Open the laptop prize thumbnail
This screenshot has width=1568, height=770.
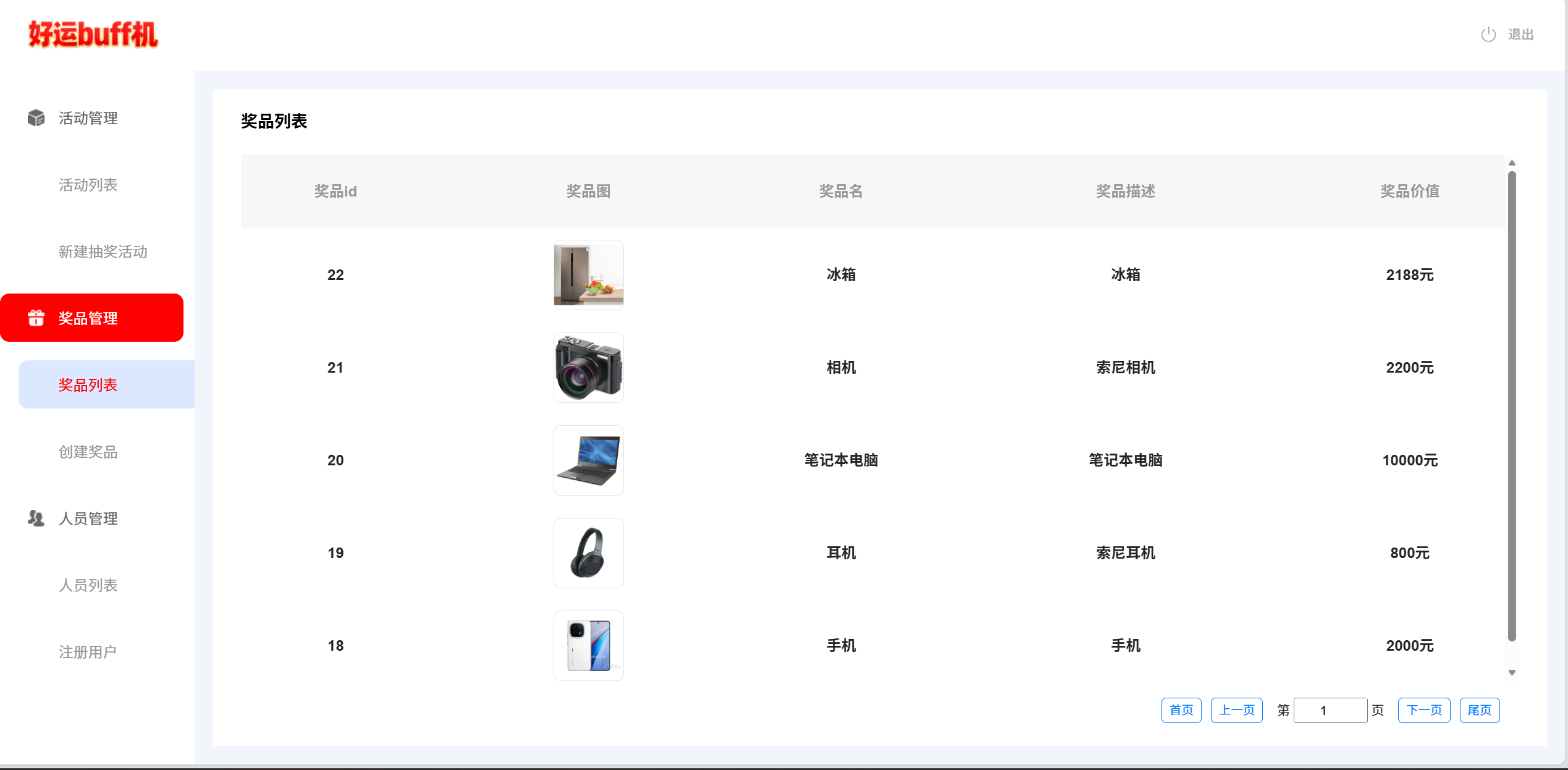(x=588, y=460)
